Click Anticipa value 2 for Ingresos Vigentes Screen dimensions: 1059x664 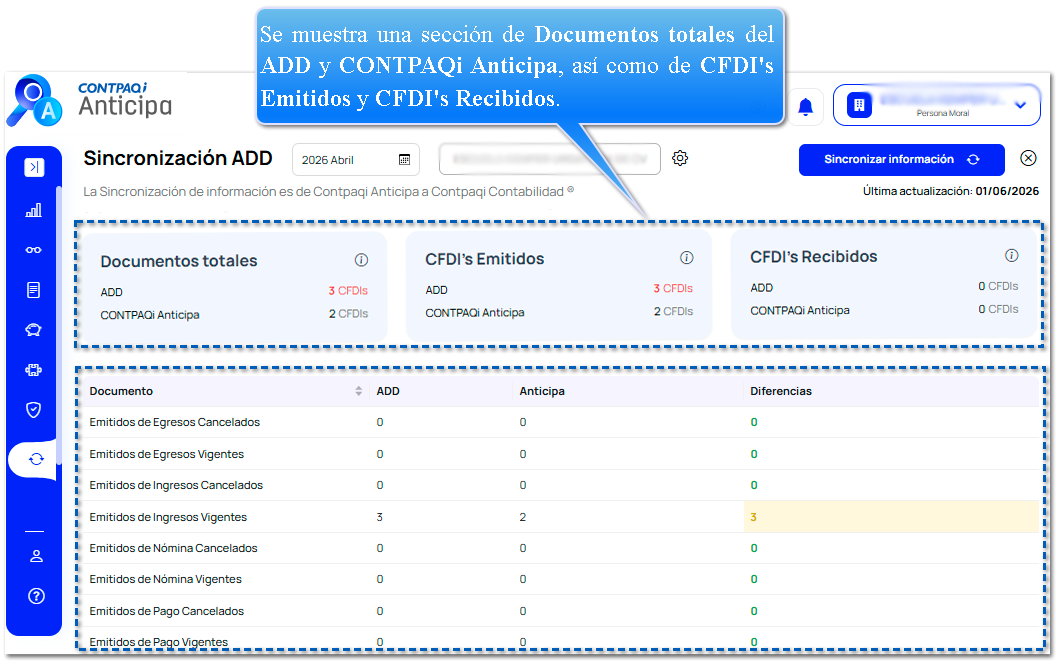pos(523,517)
